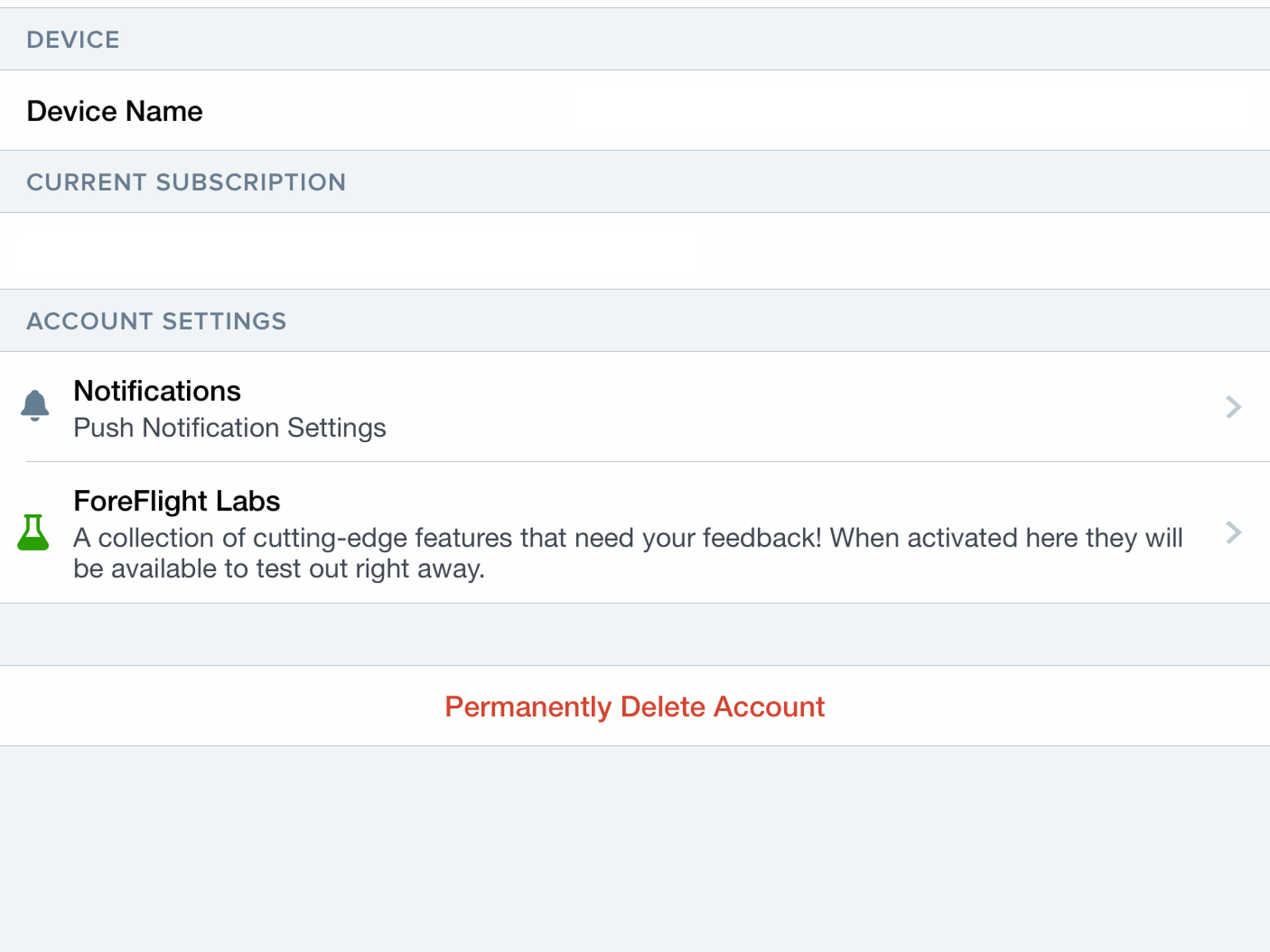Open the Notifications title label
Image resolution: width=1270 pixels, height=952 pixels.
(157, 391)
